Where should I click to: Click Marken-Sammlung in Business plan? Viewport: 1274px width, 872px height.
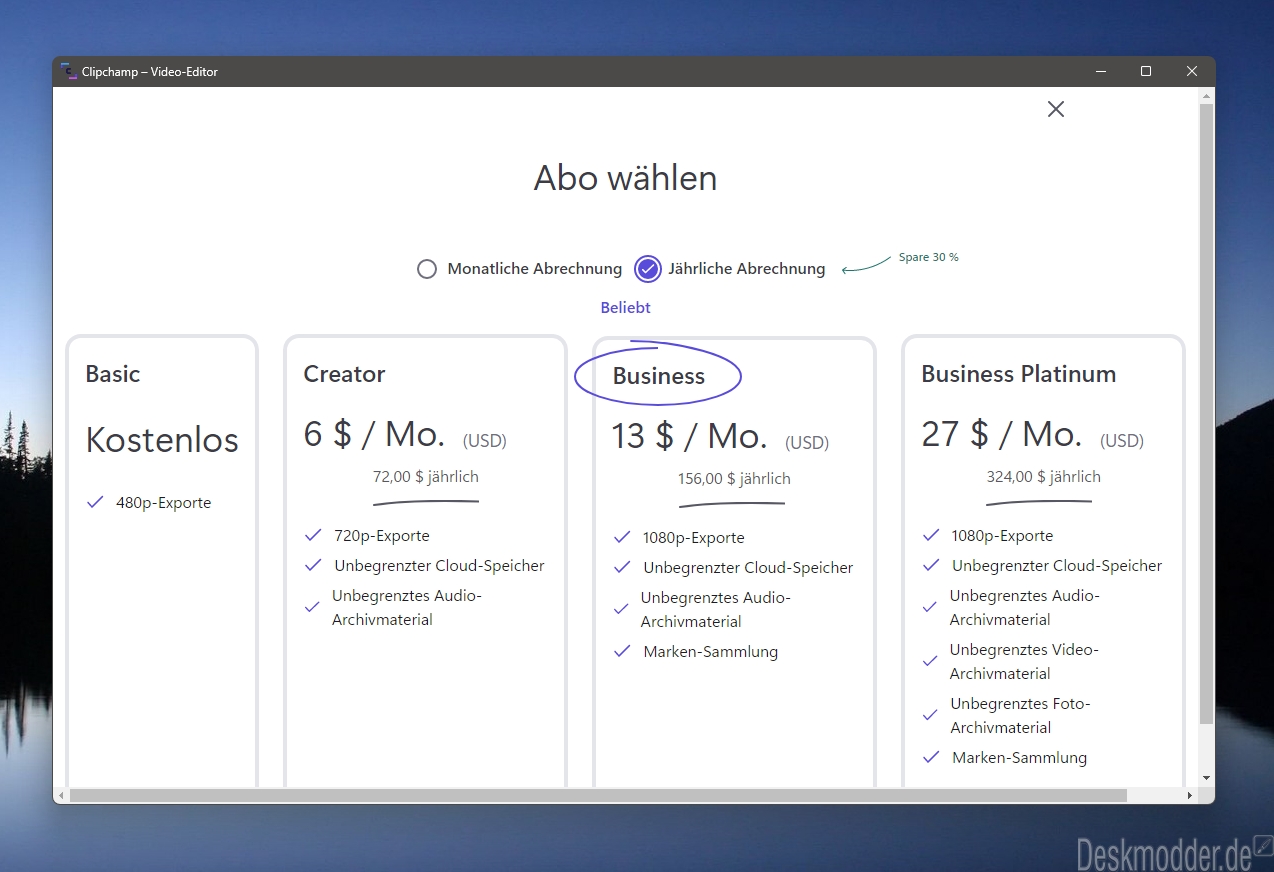pyautogui.click(x=711, y=652)
